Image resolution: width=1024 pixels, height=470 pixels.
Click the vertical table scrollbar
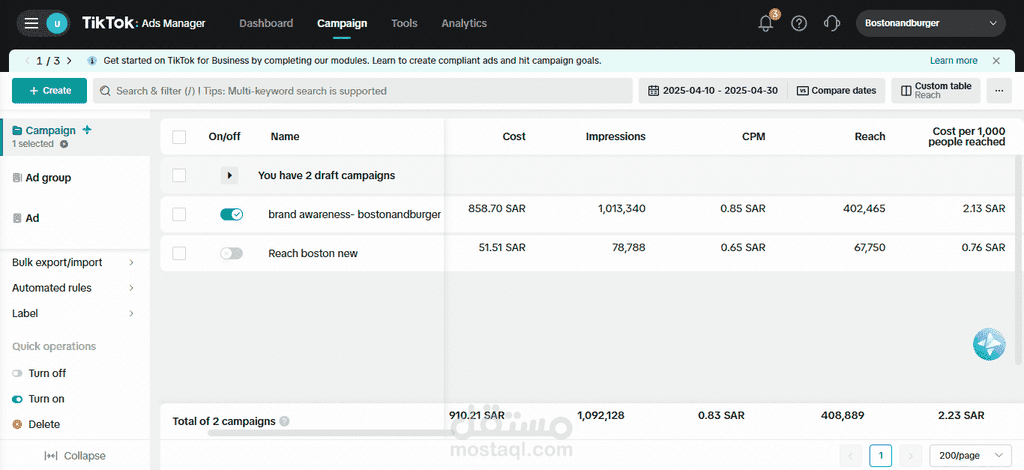pyautogui.click(x=1017, y=260)
